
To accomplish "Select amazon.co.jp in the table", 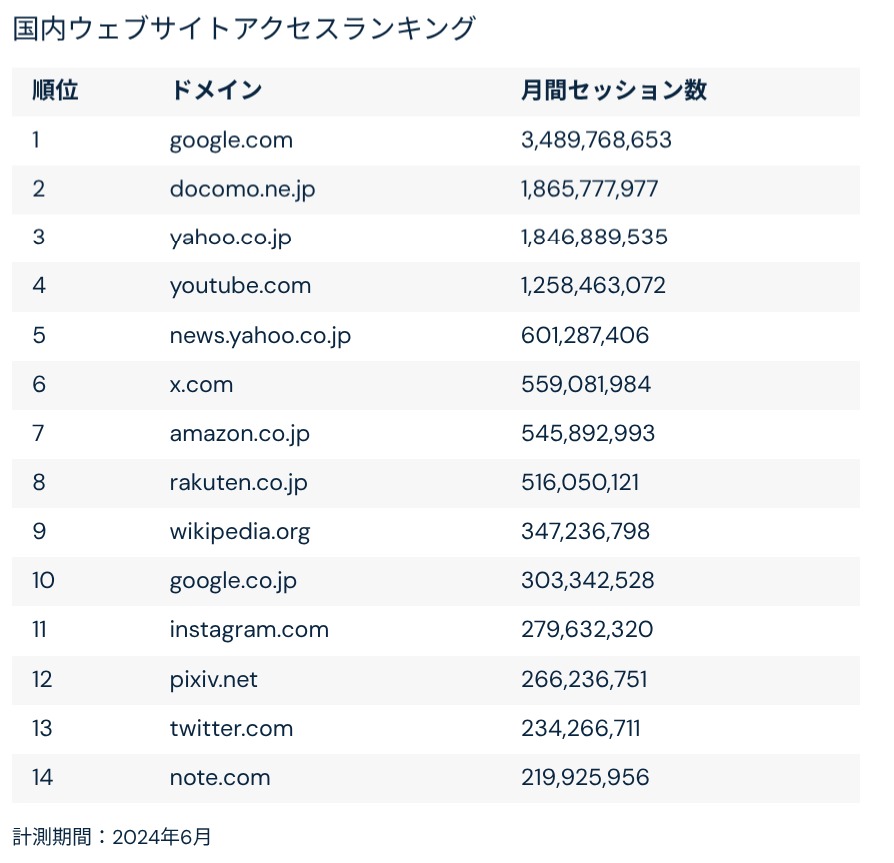I will 239,434.
